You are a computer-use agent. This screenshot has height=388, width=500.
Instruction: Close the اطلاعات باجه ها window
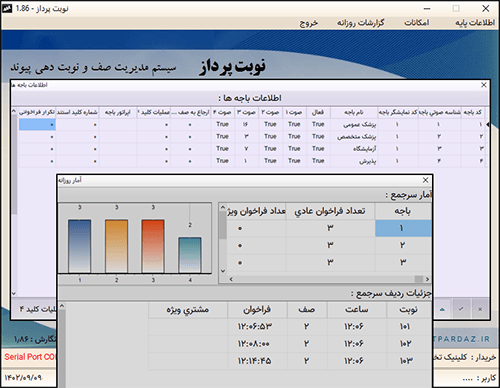484,85
